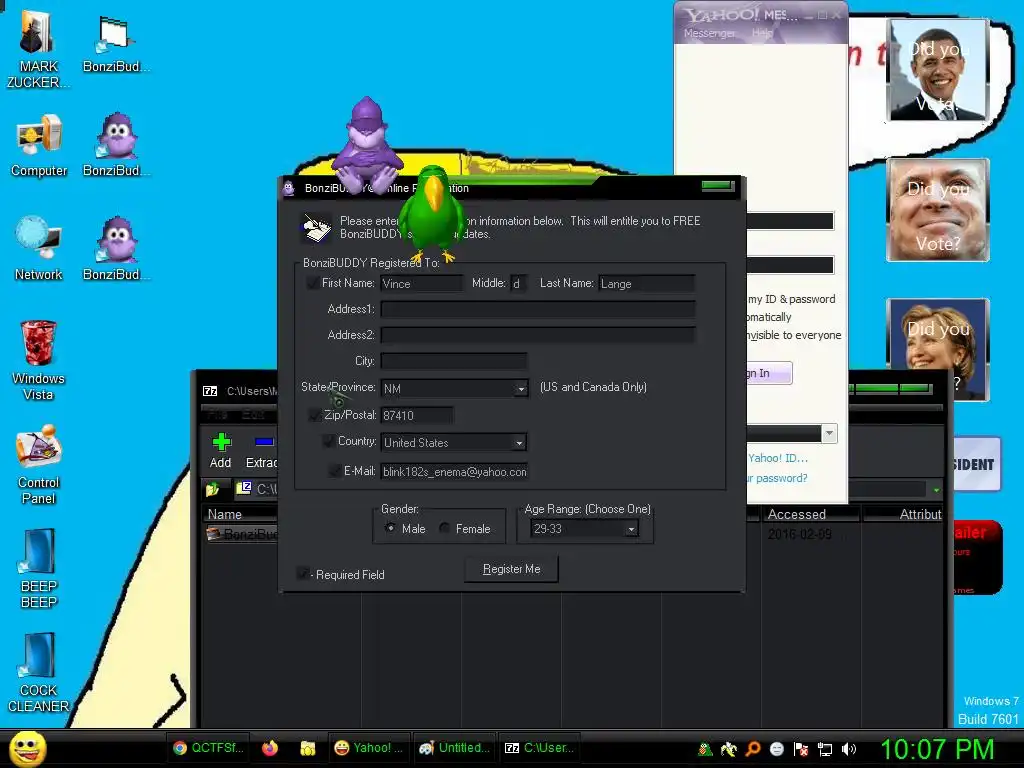Viewport: 1024px width, 768px height.
Task: Click the red trailer button at right edge
Action: [976, 558]
